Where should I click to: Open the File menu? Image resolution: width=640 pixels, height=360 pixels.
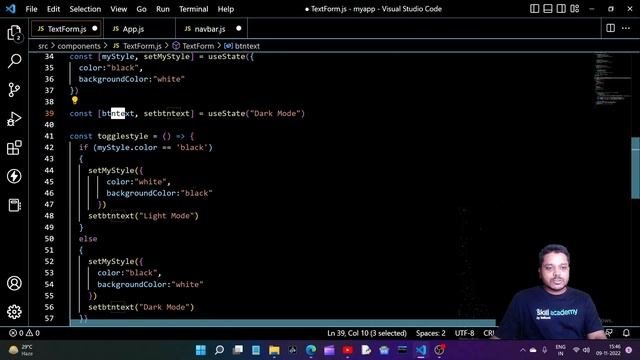(x=31, y=9)
